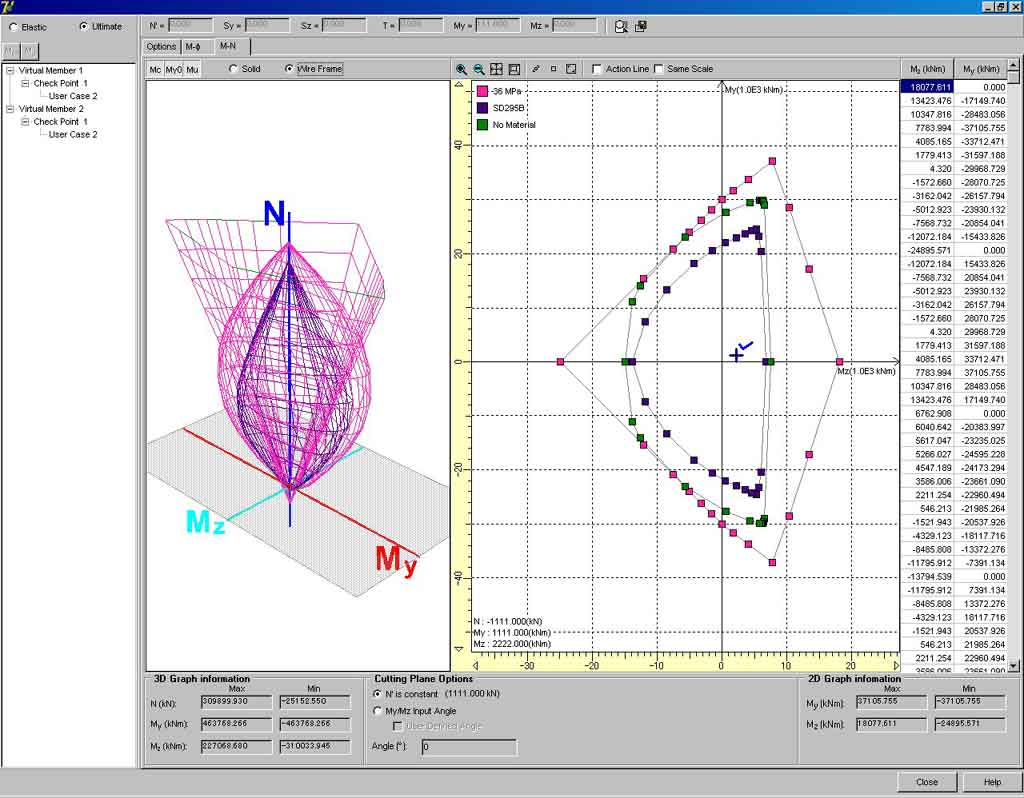Click the My (kNm) column header

pyautogui.click(x=981, y=69)
